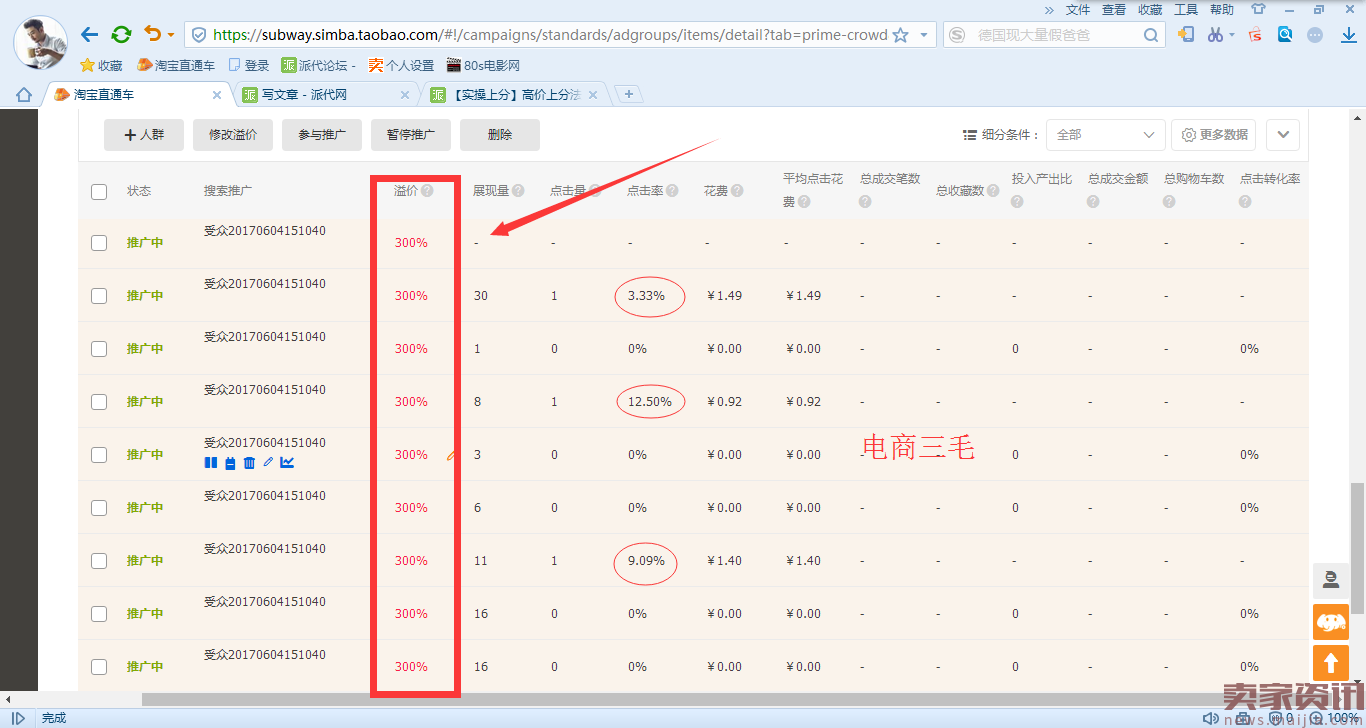This screenshot has height=728, width=1366.
Task: Open the 收藏 menu
Action: [1150, 9]
